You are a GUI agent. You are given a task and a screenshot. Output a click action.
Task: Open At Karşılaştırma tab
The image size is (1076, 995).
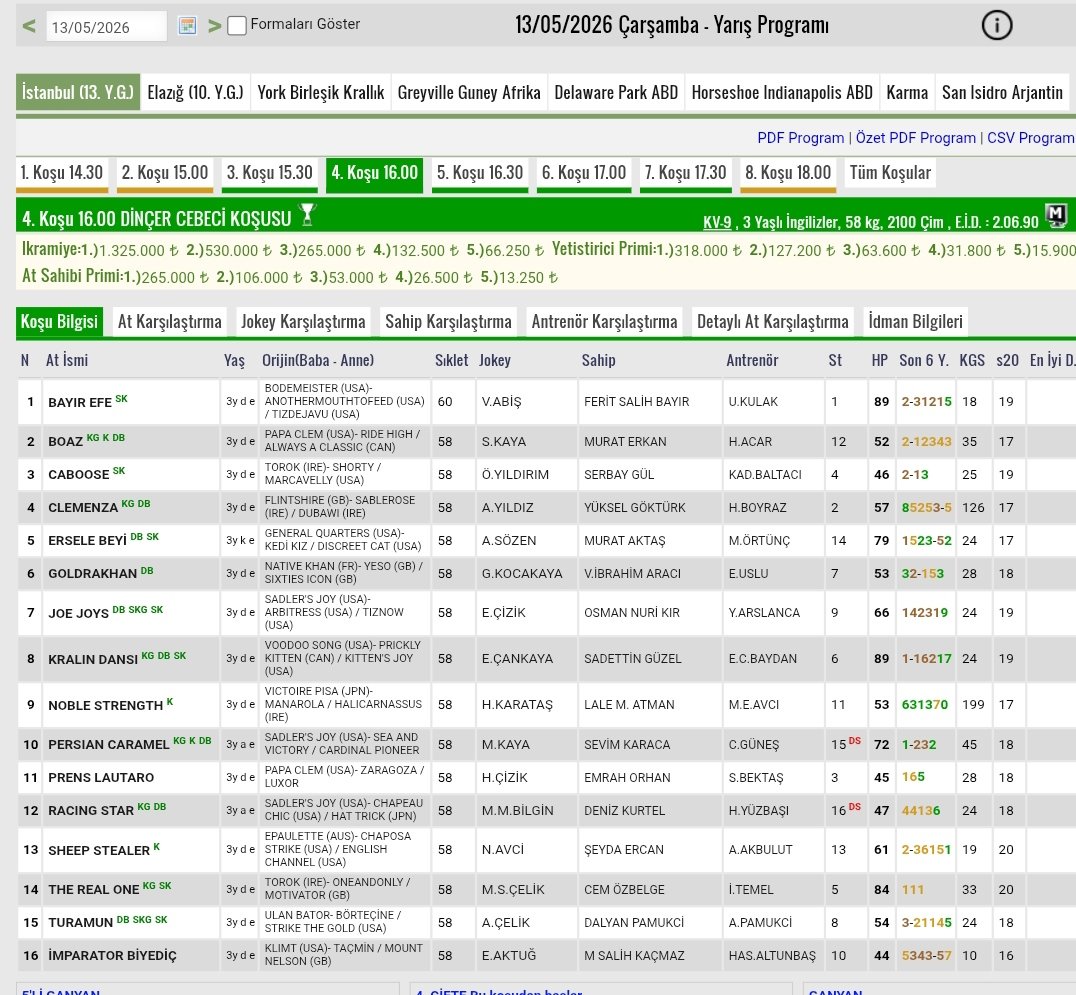click(x=169, y=322)
